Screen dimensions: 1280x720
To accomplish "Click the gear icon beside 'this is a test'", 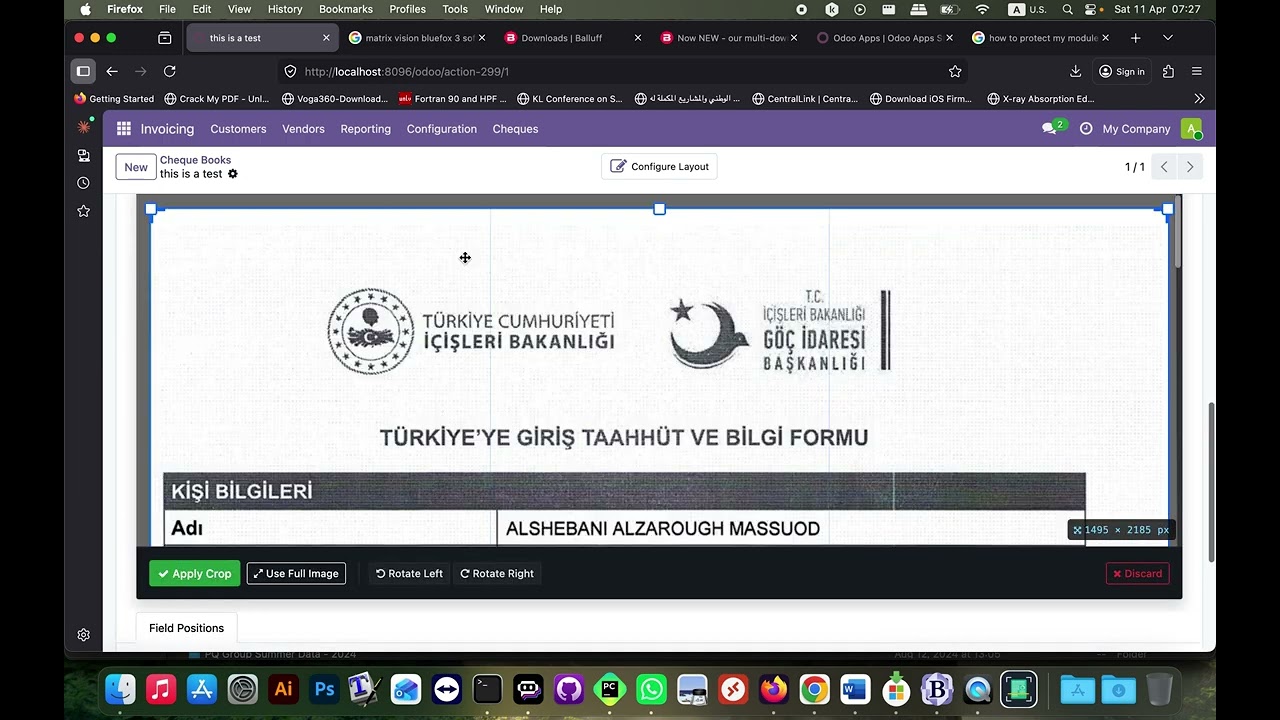I will pyautogui.click(x=233, y=174).
